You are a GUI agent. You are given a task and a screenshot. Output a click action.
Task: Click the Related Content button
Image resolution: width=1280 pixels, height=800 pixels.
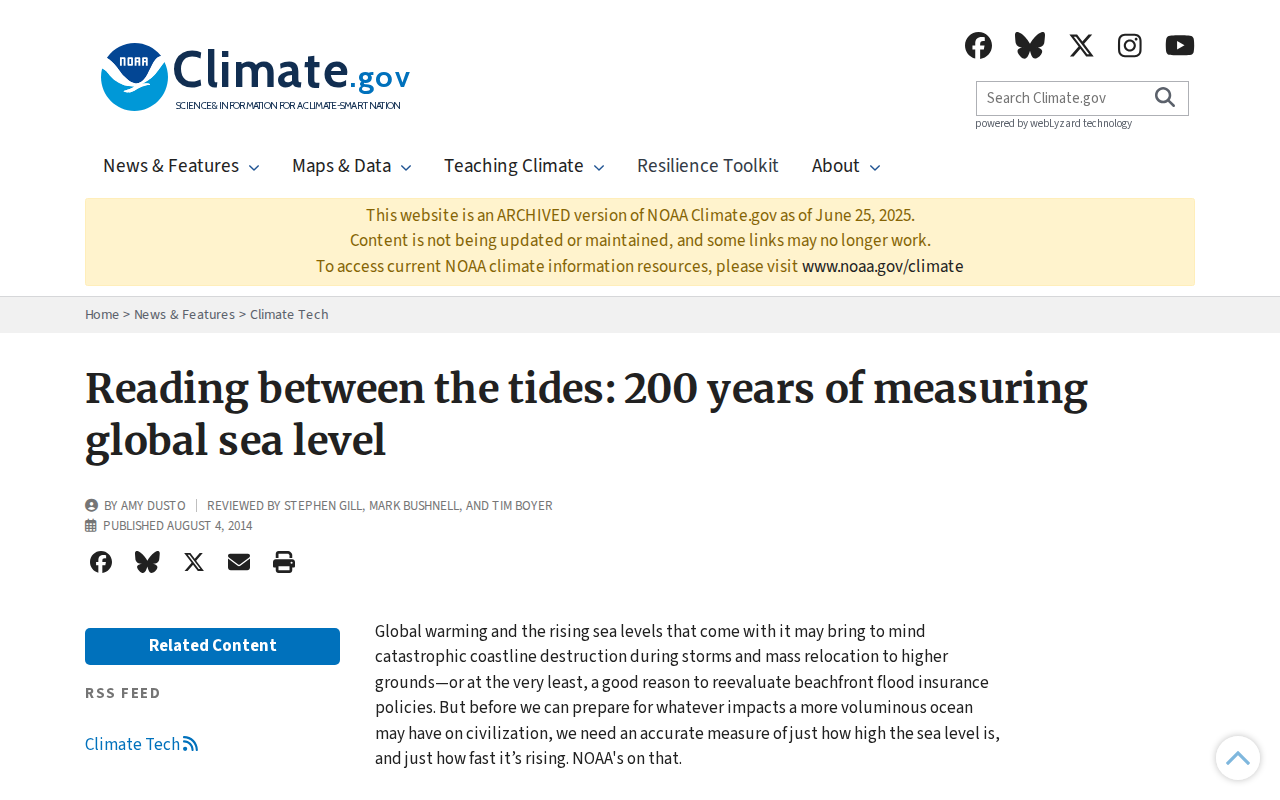[212, 646]
